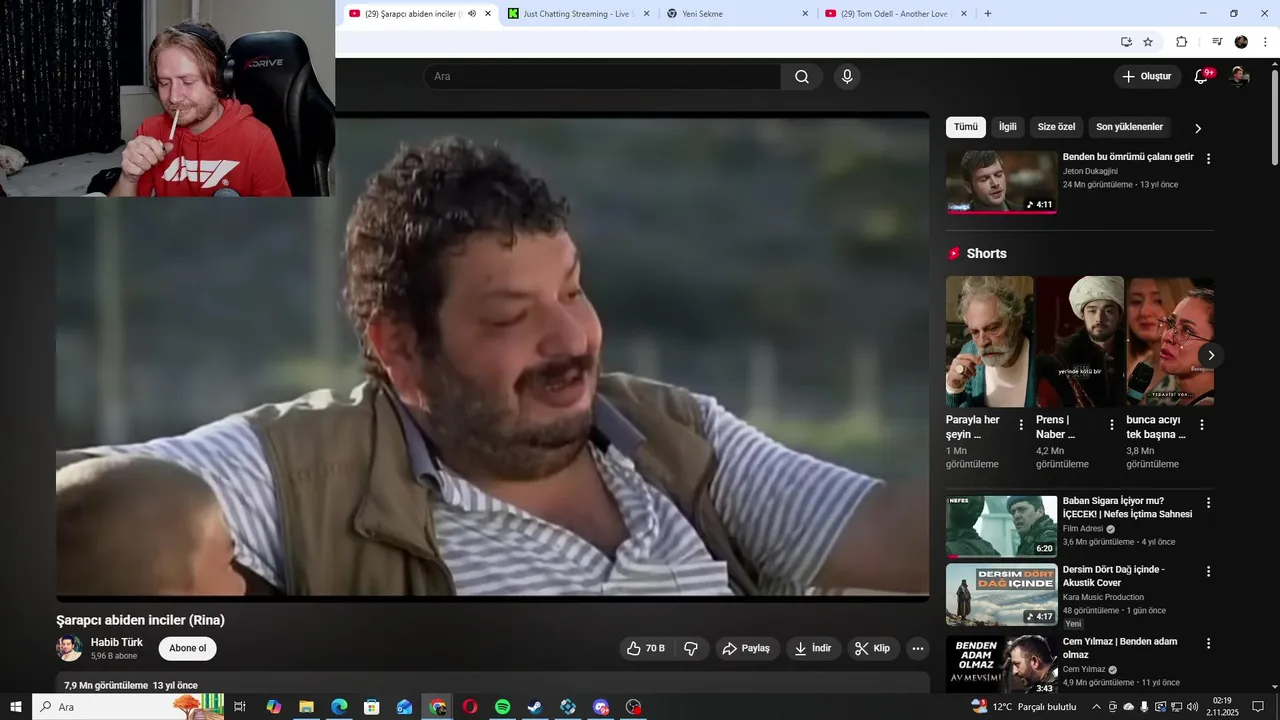
Task: Select the Size özel filter chip
Action: coord(1056,127)
